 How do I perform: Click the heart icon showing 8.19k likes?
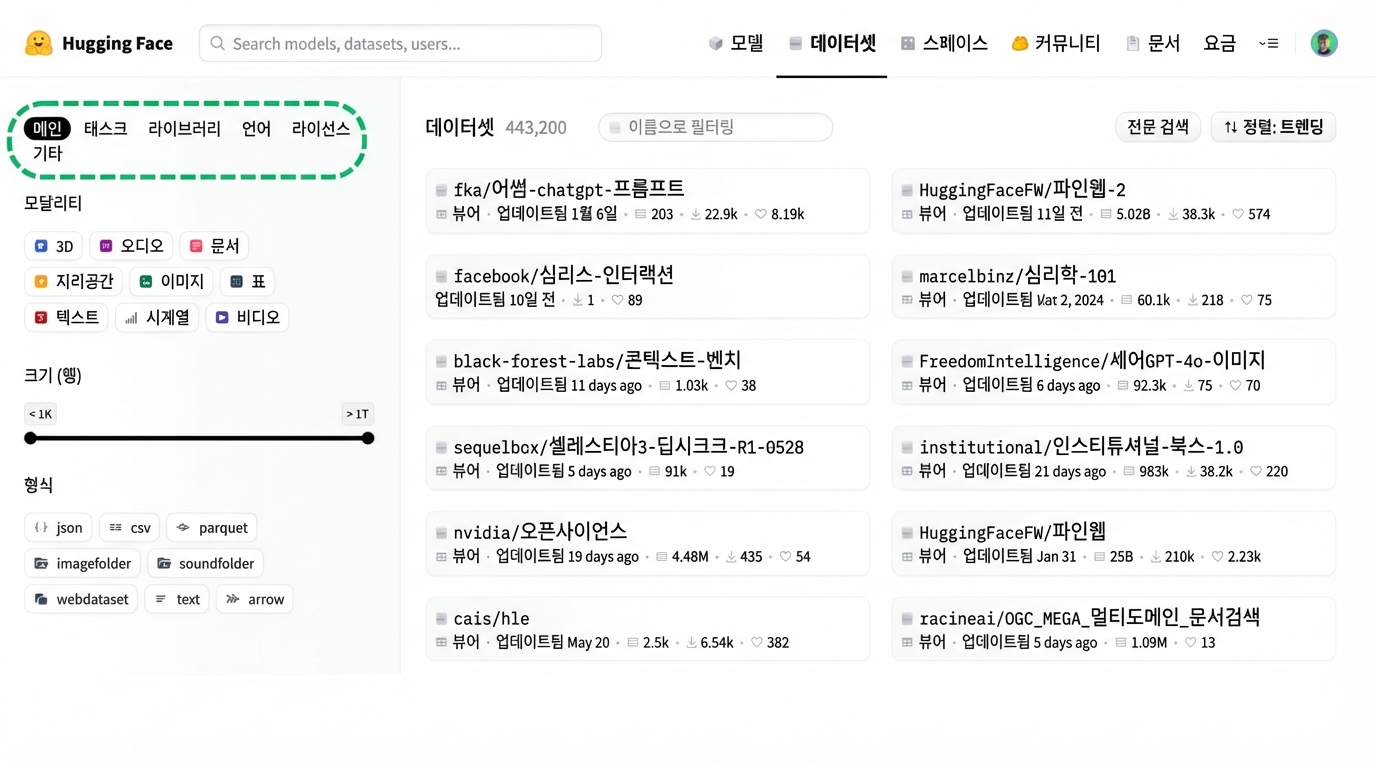[x=760, y=214]
